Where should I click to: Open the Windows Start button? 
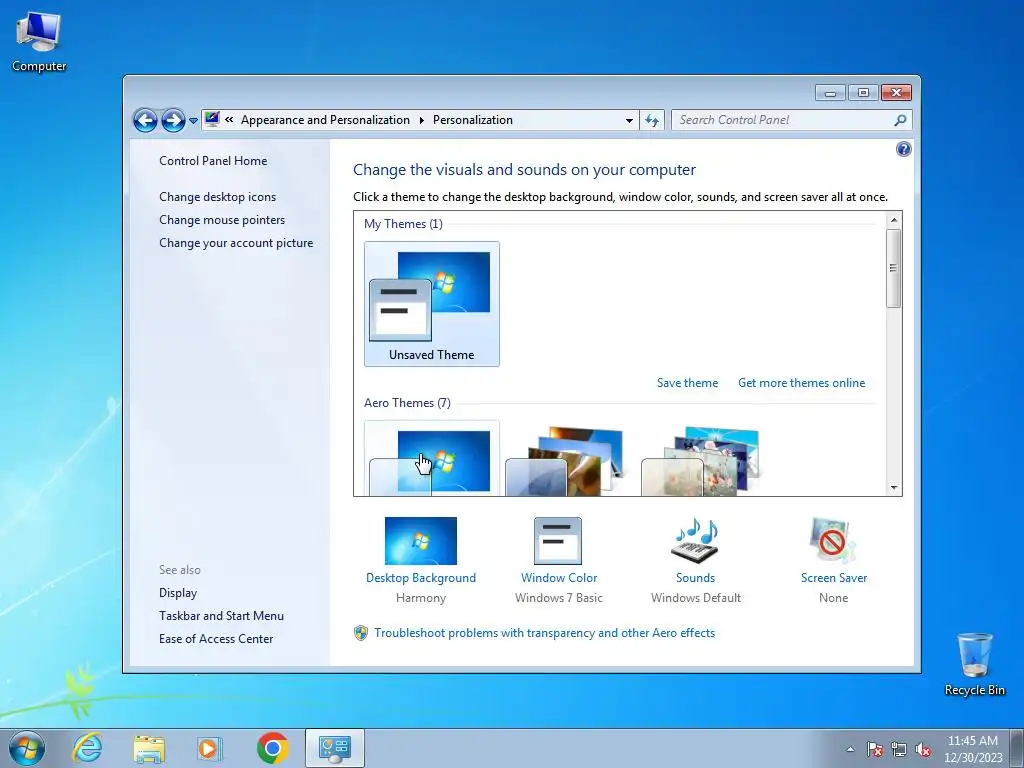tap(27, 748)
